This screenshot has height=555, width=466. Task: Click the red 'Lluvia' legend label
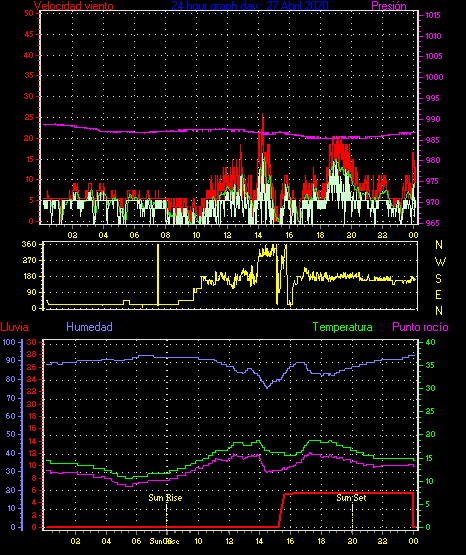(x=15, y=327)
